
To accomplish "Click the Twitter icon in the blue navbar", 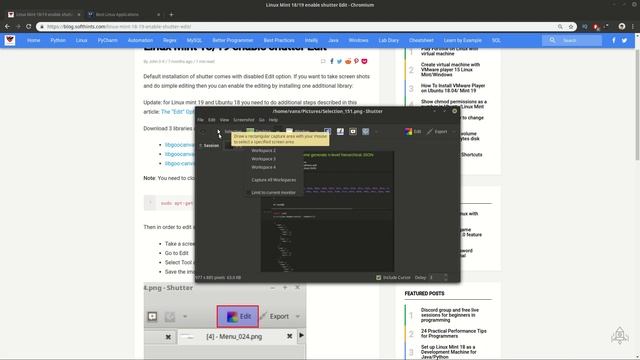I will [624, 40].
